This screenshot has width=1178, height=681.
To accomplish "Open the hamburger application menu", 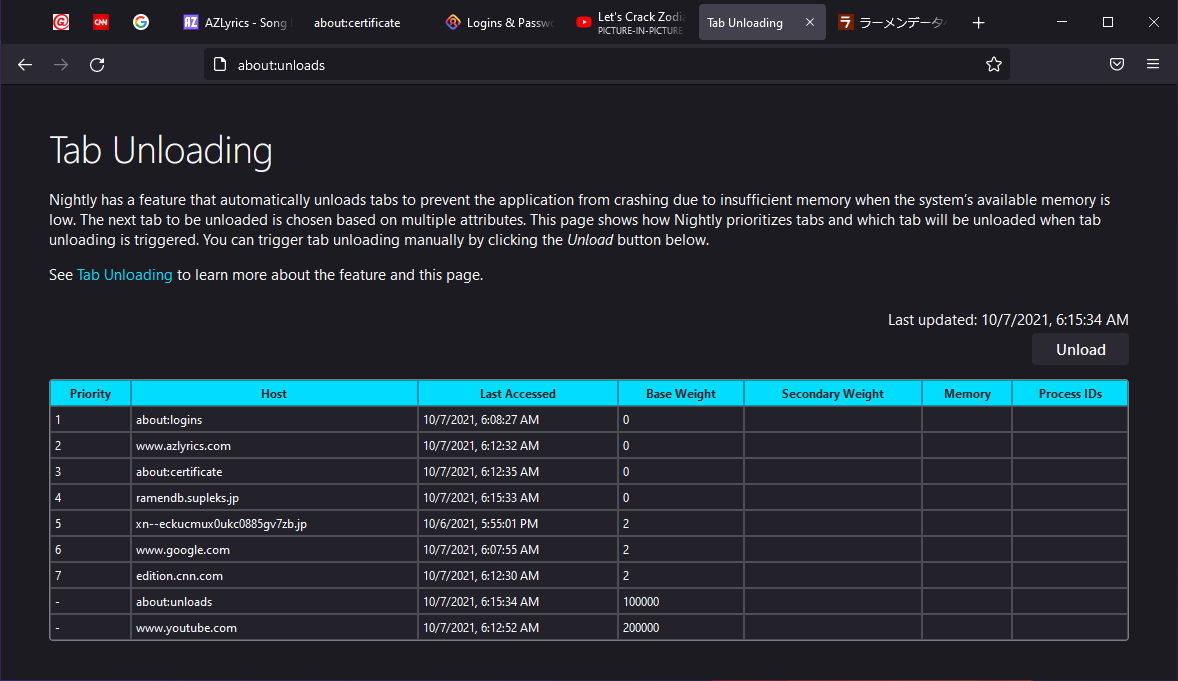I will click(x=1153, y=65).
